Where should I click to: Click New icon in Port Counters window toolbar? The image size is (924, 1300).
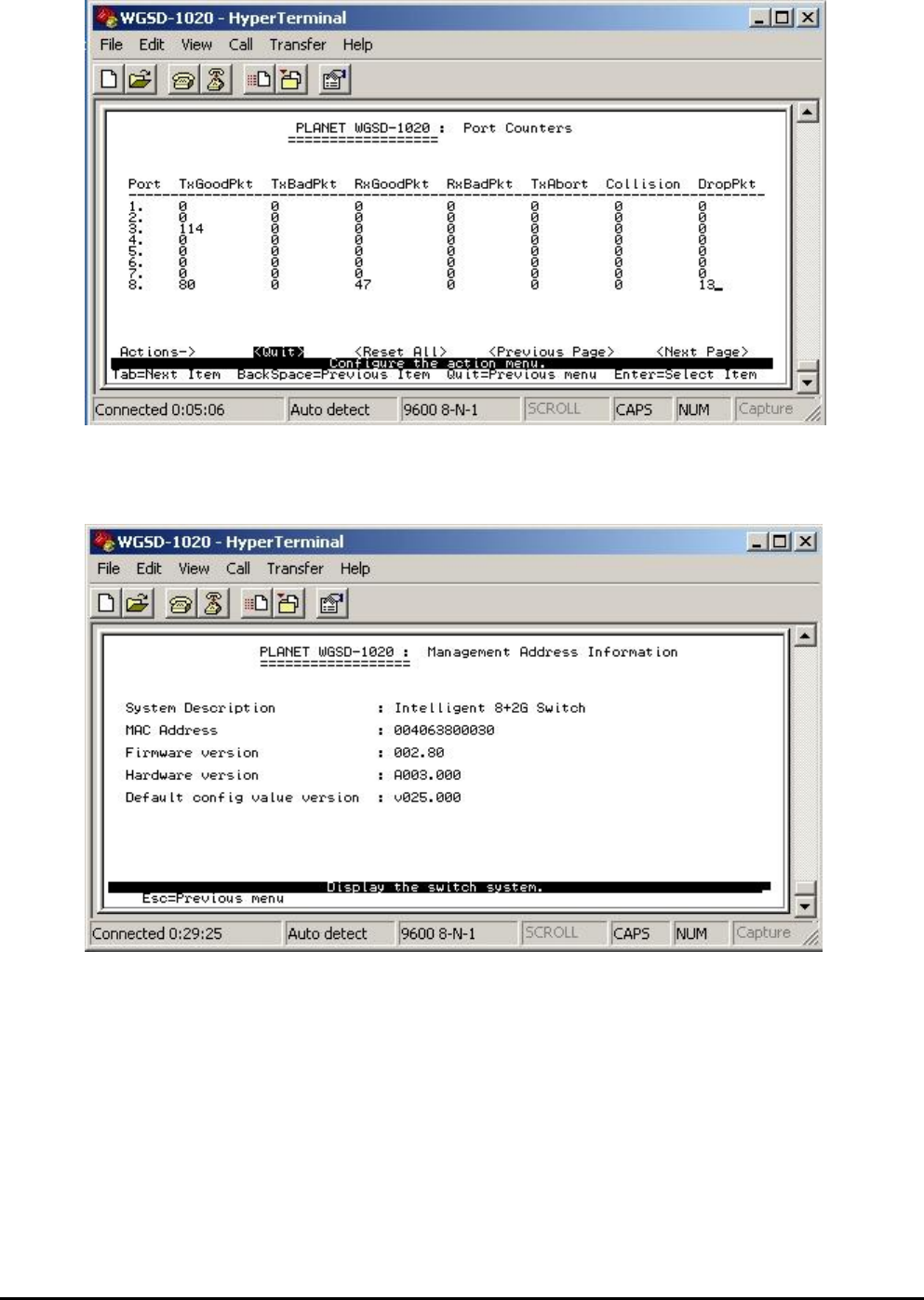[x=109, y=79]
